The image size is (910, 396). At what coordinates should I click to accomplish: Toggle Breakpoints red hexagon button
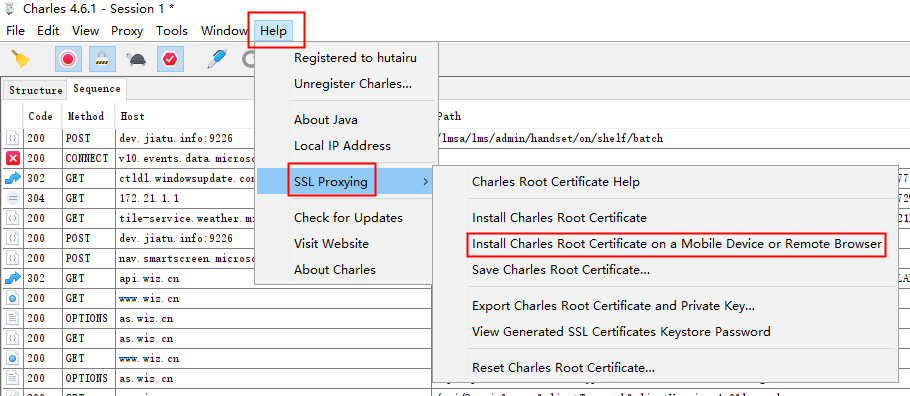[171, 59]
